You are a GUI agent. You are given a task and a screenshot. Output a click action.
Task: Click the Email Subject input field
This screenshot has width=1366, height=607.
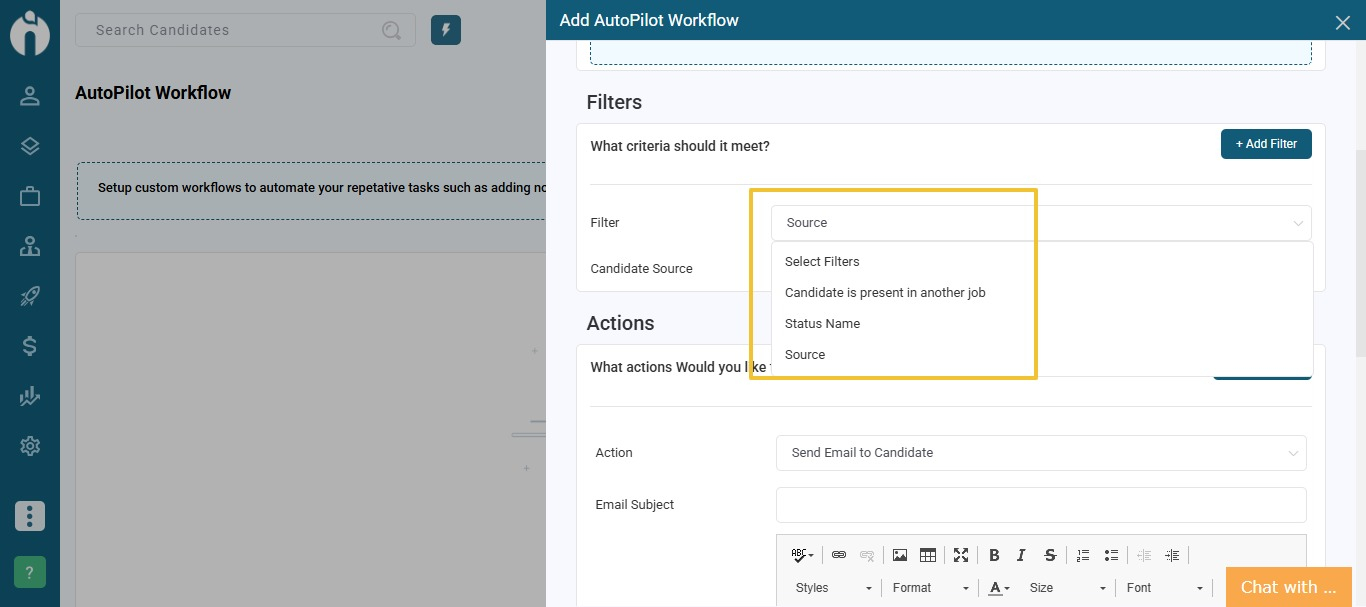point(1040,505)
